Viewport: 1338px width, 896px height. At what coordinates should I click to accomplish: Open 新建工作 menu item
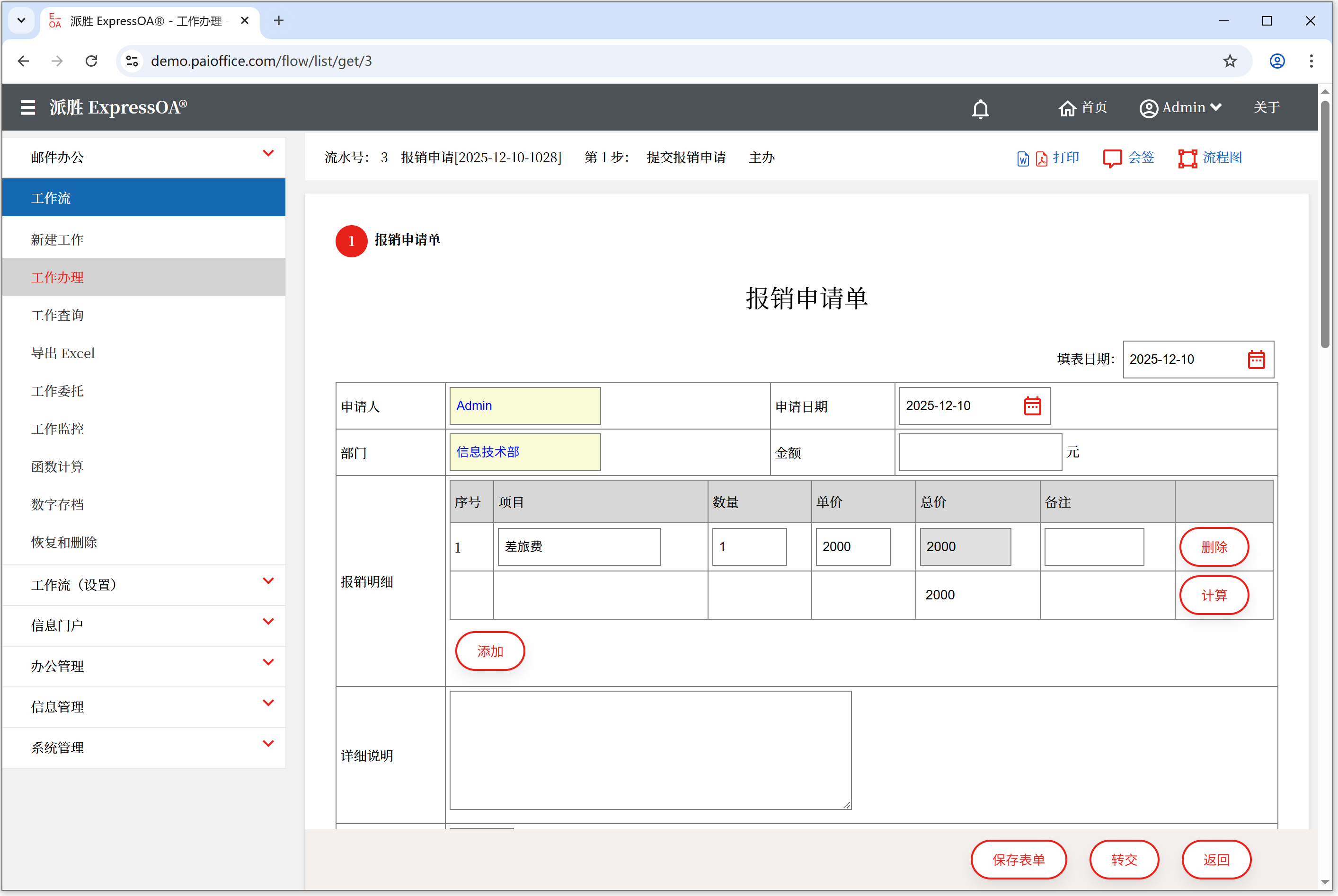click(57, 240)
